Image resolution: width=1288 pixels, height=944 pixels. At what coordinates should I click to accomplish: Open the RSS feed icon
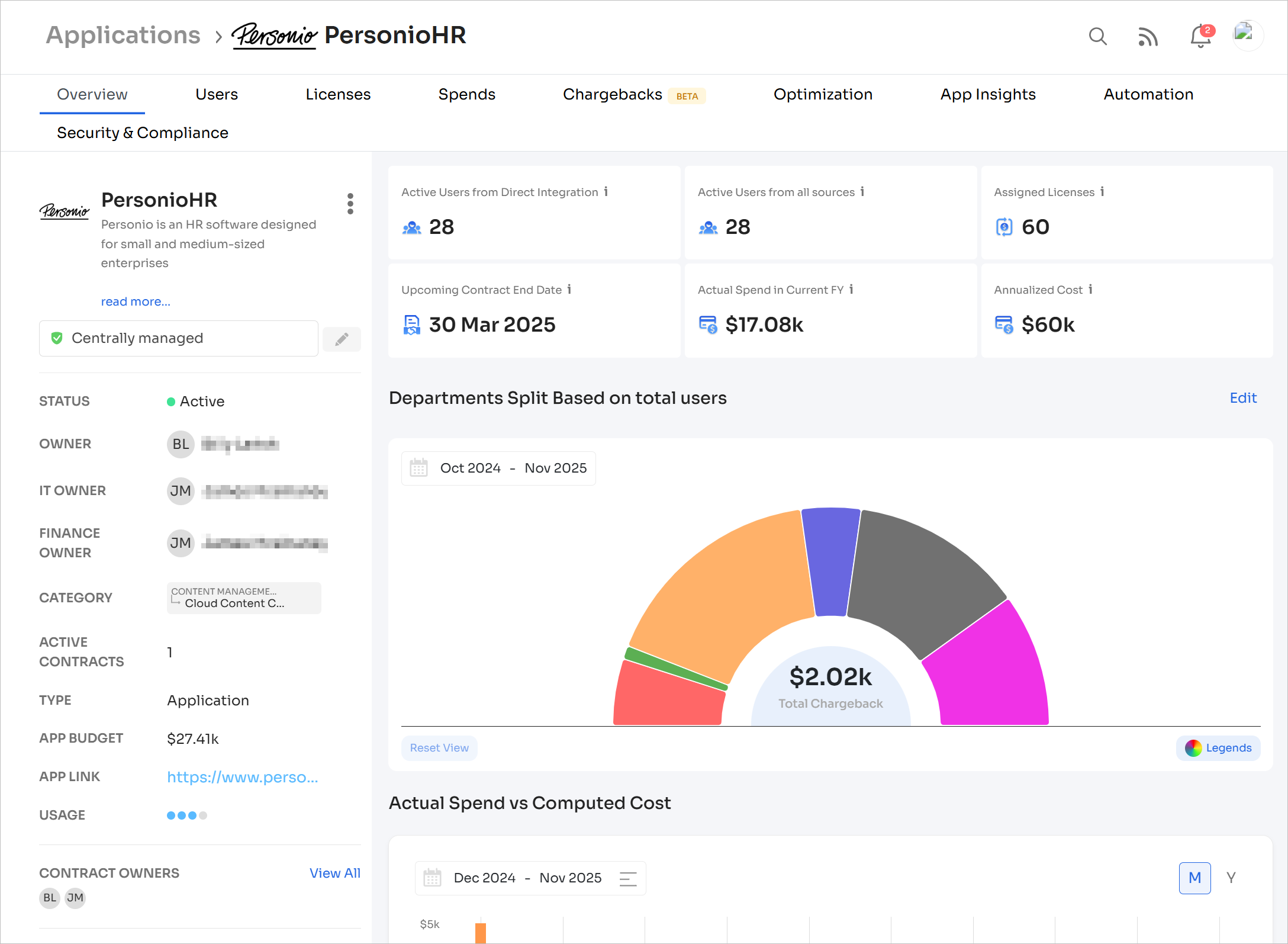[x=1148, y=37]
